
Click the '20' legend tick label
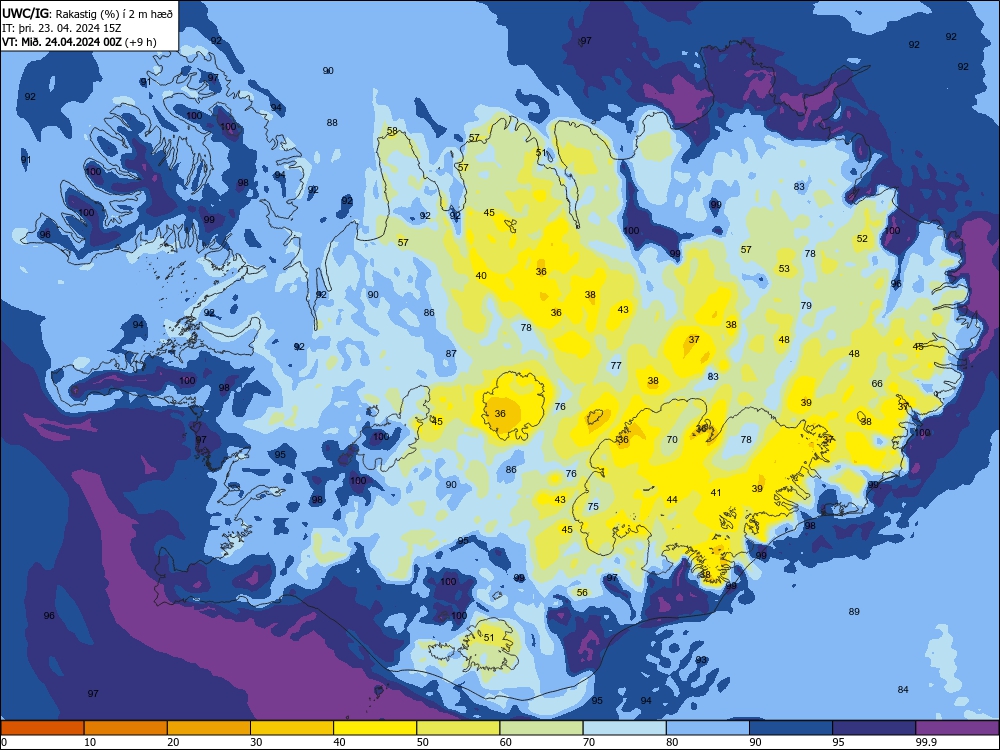[x=173, y=742]
